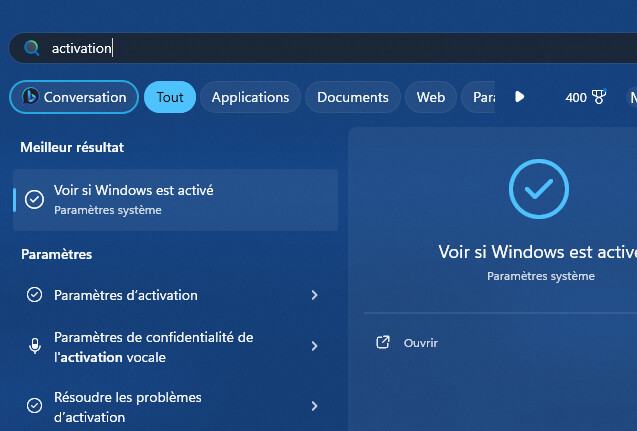637x431 pixels.
Task: Select the Tout filter tab
Action: (170, 97)
